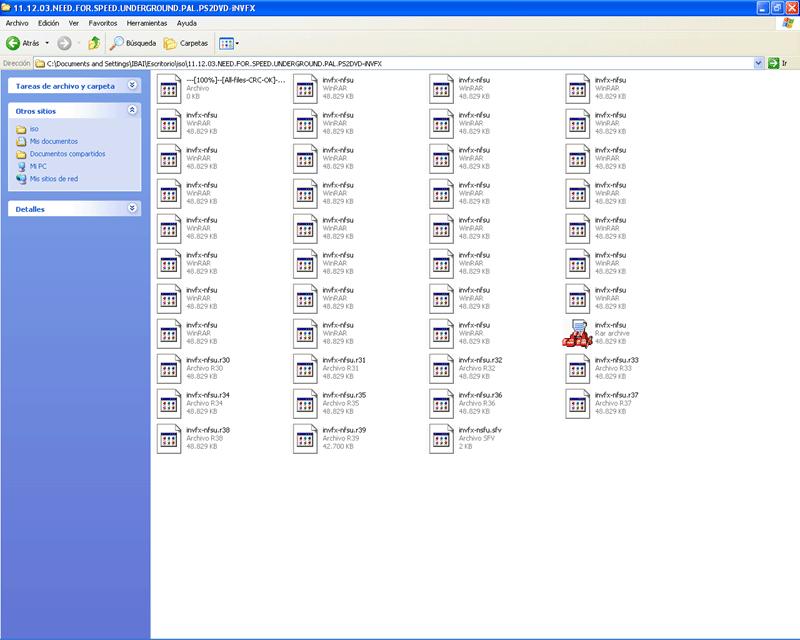The image size is (800, 640).
Task: Open the Archivo menu
Action: pos(17,23)
